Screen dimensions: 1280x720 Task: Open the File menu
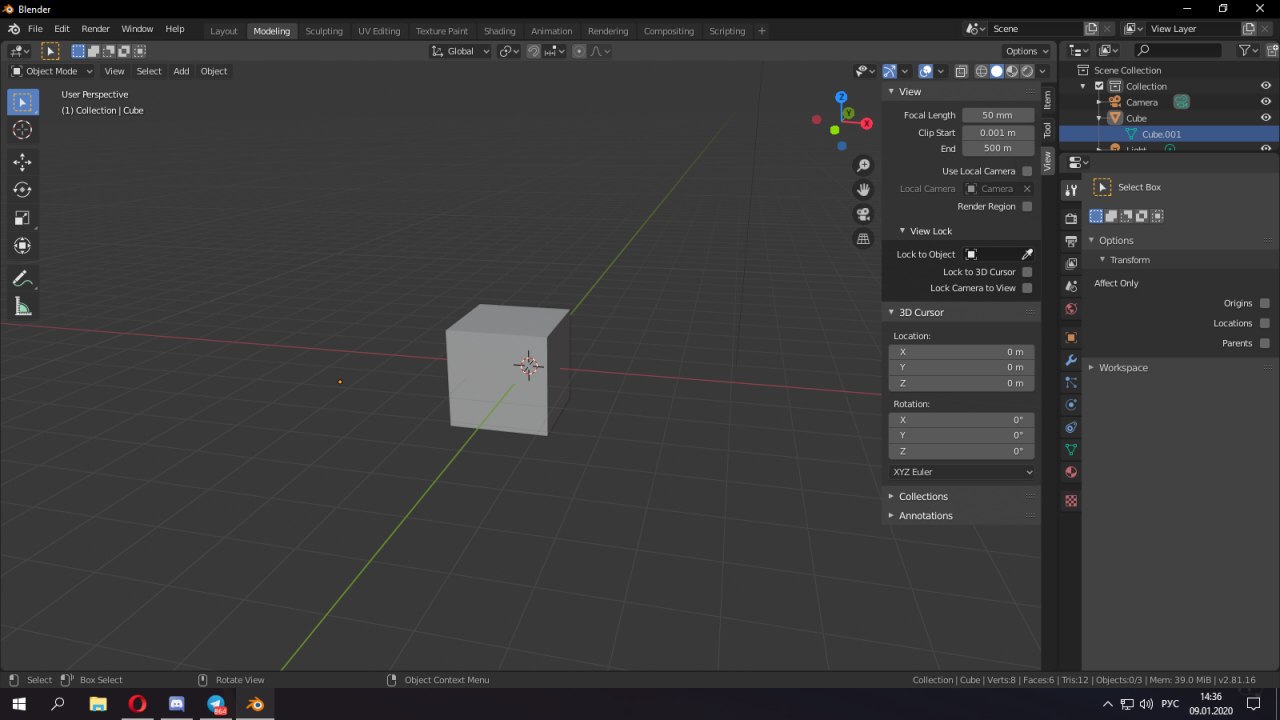35,30
